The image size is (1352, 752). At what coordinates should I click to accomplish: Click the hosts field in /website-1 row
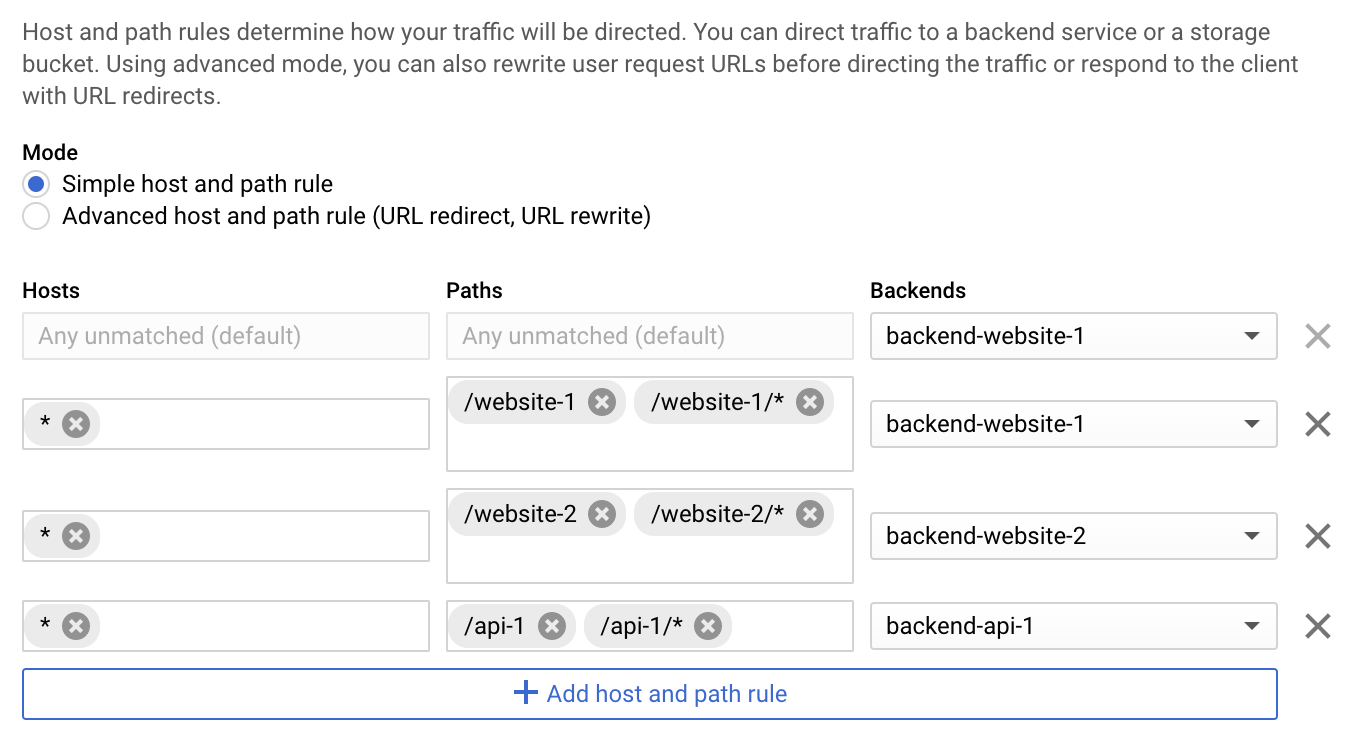coord(260,424)
